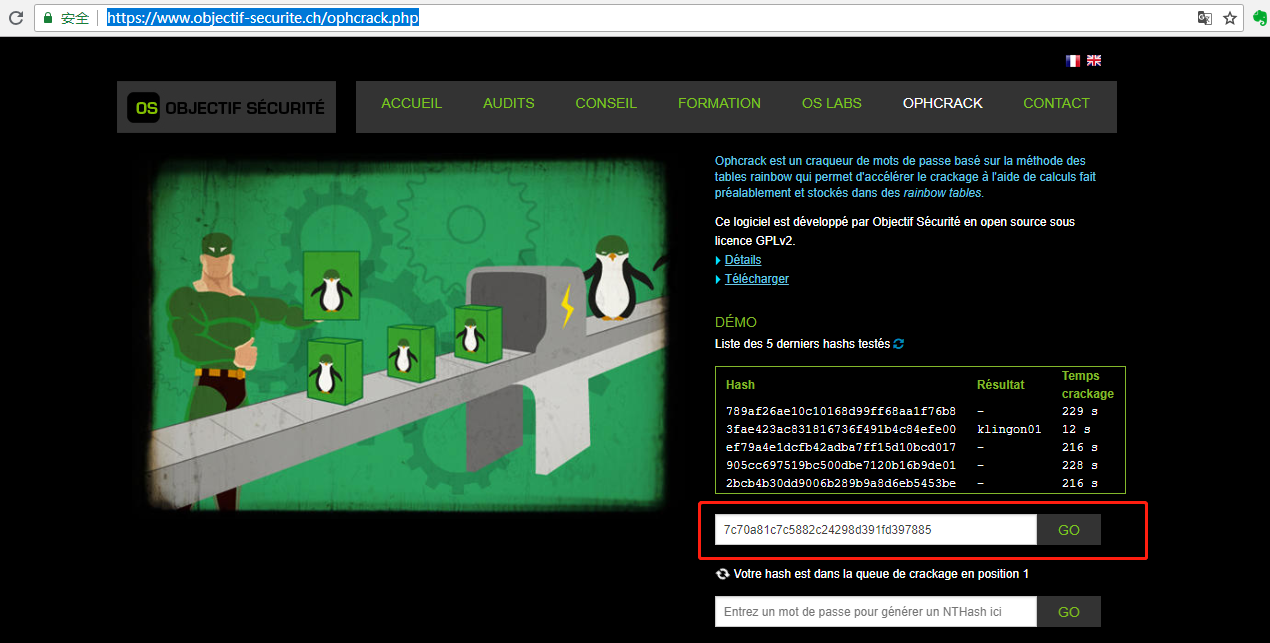Viewport: 1270px width, 643px height.
Task: Open the CONTACT menu item
Action: coord(1056,103)
